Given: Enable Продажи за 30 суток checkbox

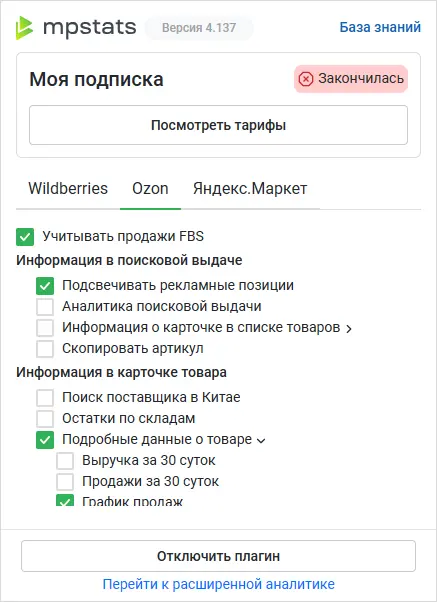Looking at the screenshot, I should (x=65, y=481).
